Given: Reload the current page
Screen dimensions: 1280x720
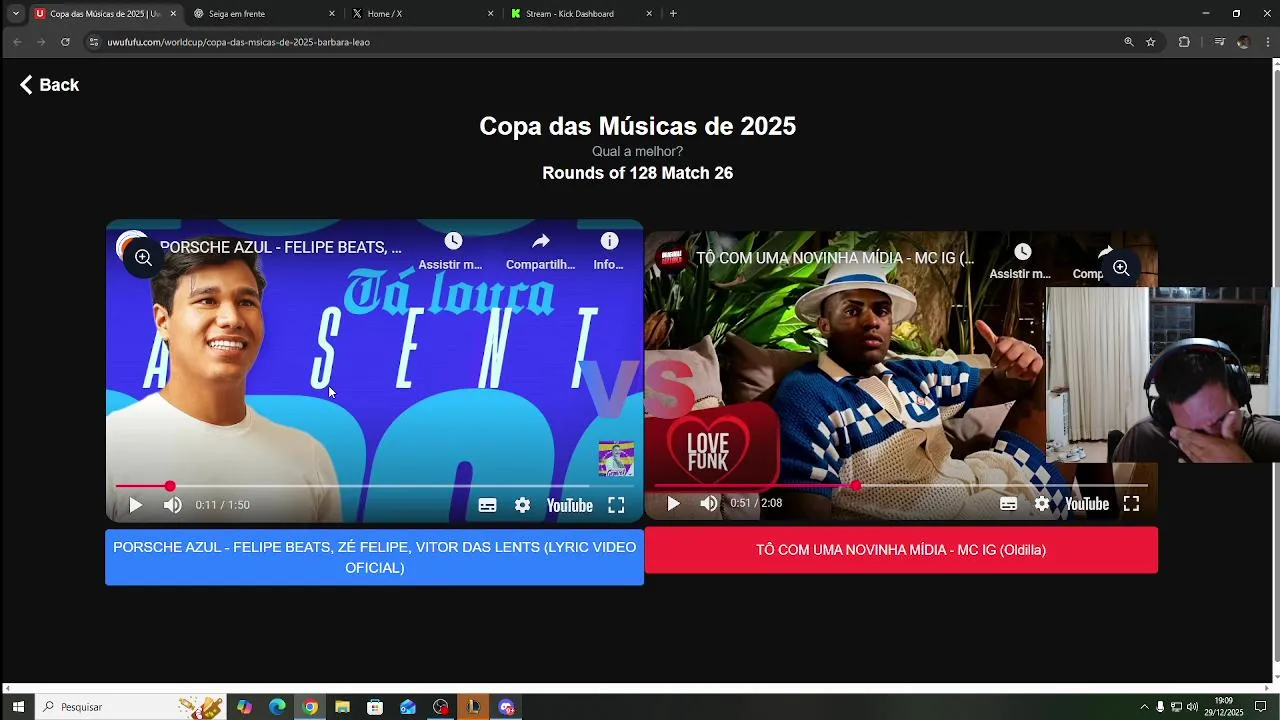Looking at the screenshot, I should 65,42.
